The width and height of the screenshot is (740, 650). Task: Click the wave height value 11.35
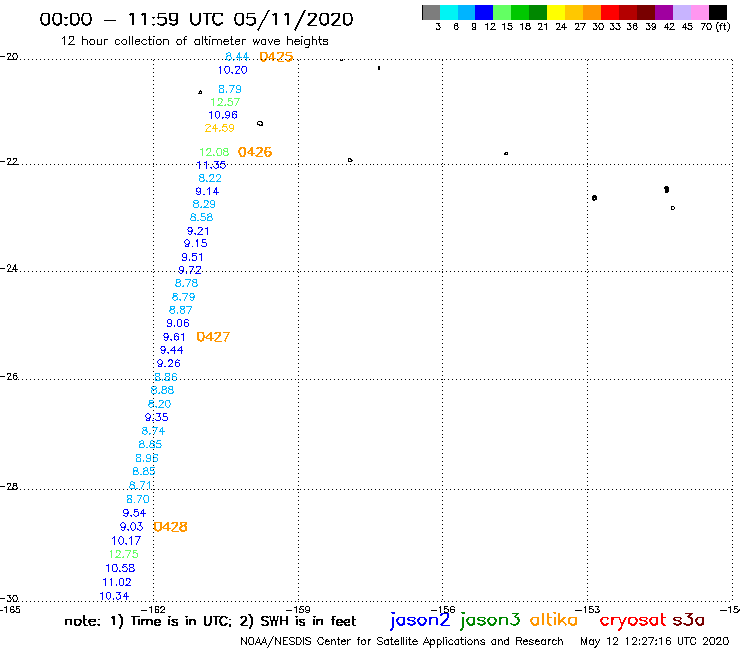coord(211,165)
